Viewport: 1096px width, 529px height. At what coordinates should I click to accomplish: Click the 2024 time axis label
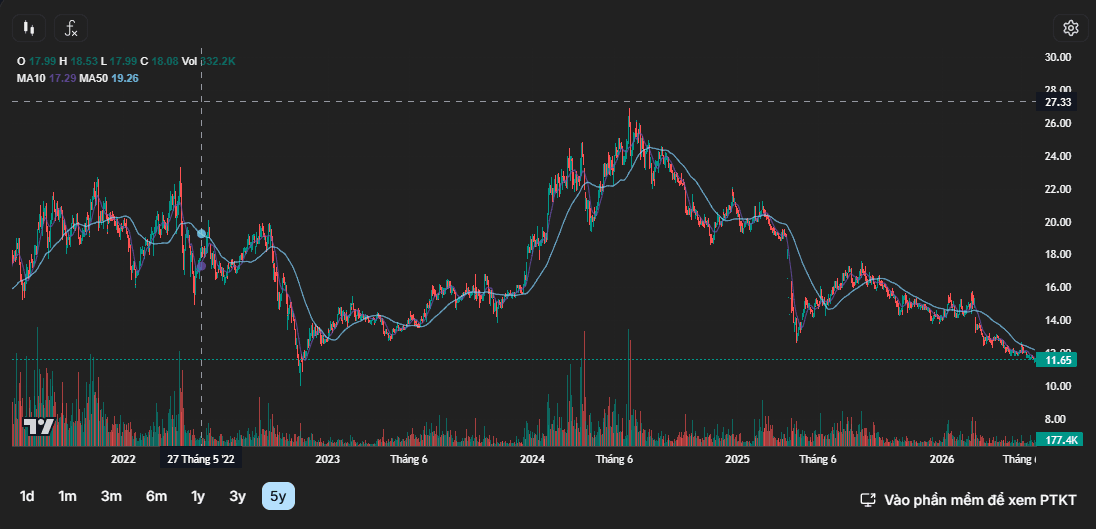533,459
